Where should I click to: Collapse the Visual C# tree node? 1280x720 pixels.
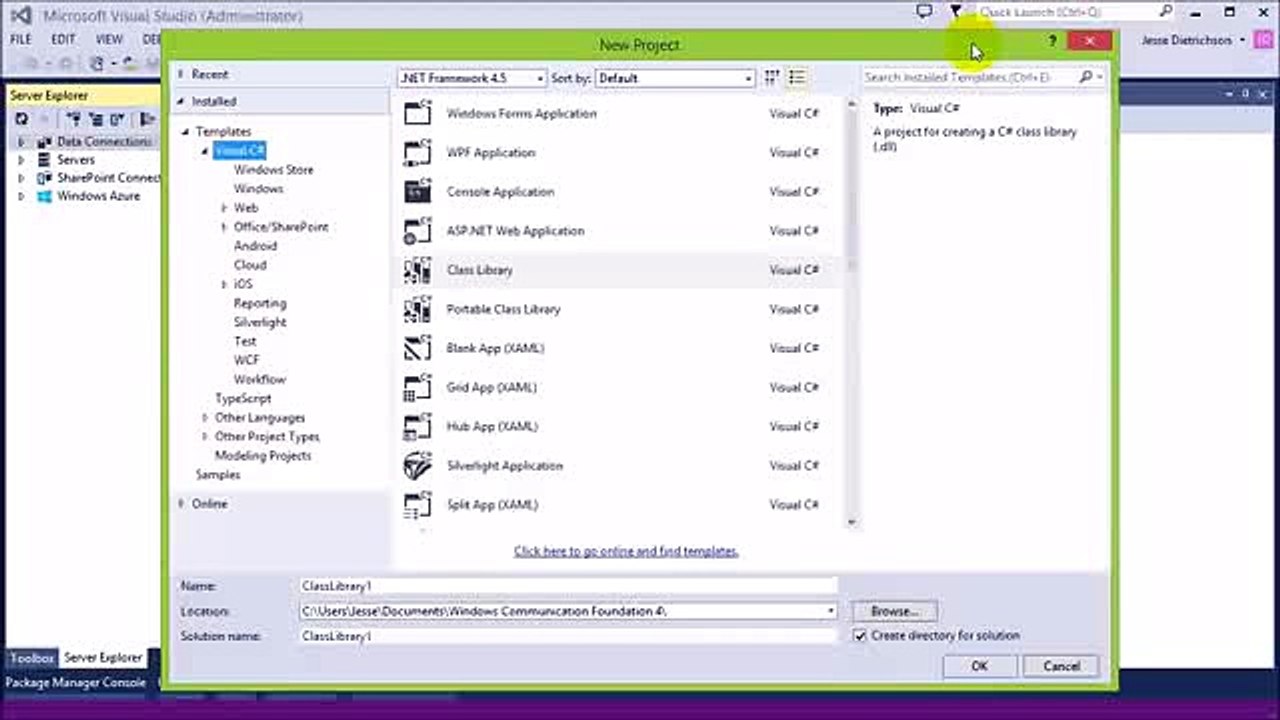205,151
